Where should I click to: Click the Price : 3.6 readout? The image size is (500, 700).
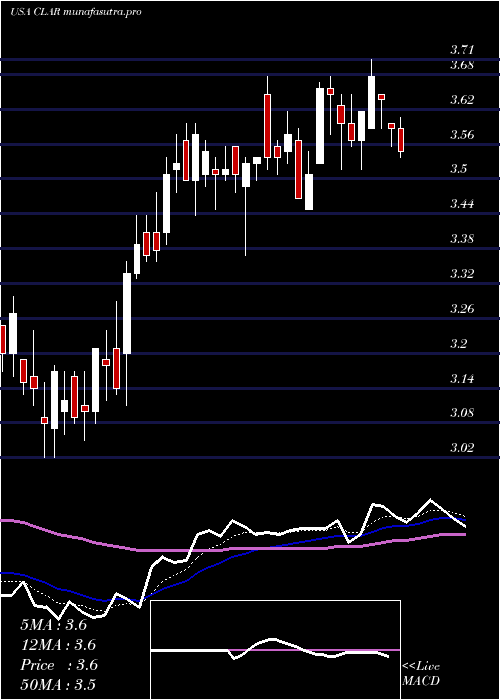point(58,665)
